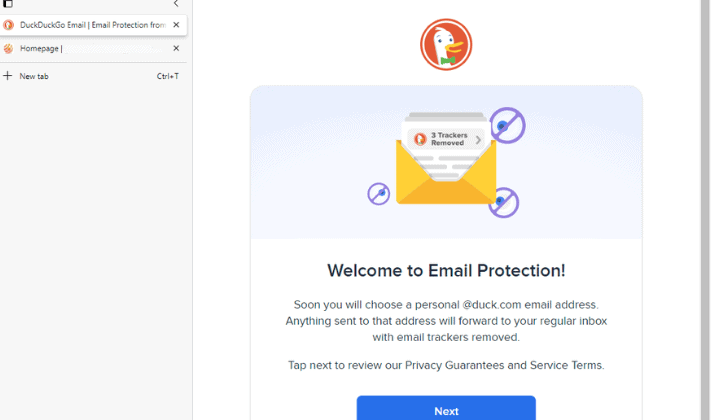Click the 3 Trackers Removed badge
715x420 pixels.
point(446,139)
